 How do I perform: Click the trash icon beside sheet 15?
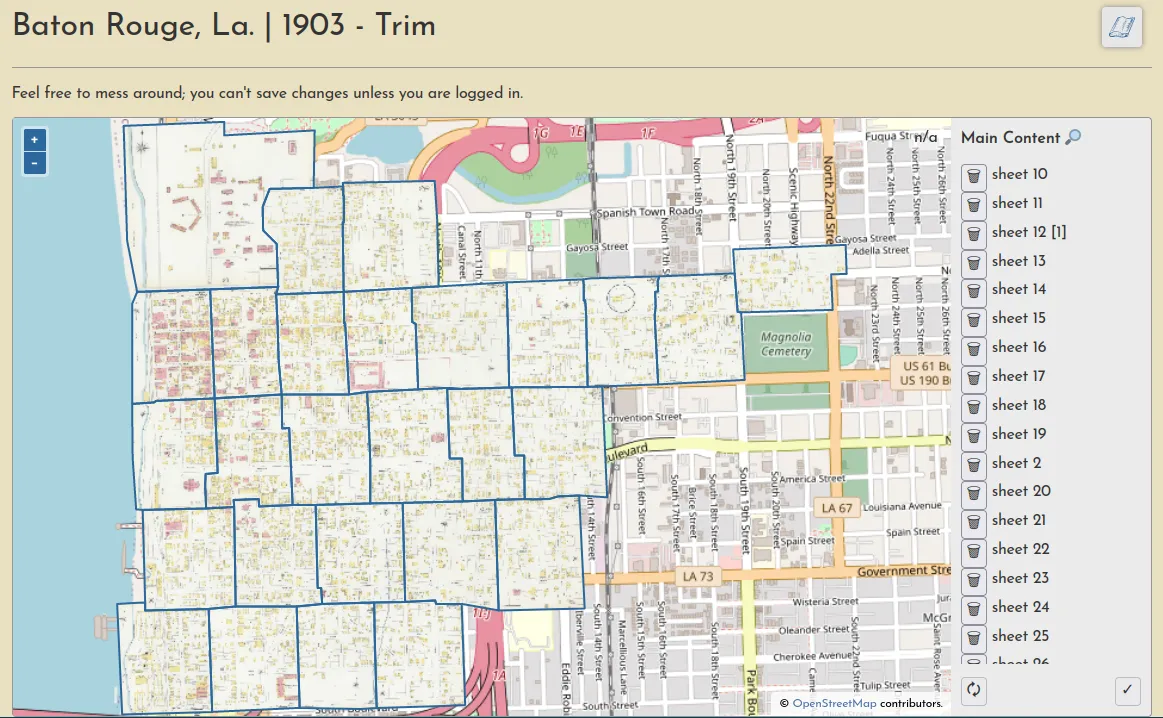pyautogui.click(x=973, y=320)
